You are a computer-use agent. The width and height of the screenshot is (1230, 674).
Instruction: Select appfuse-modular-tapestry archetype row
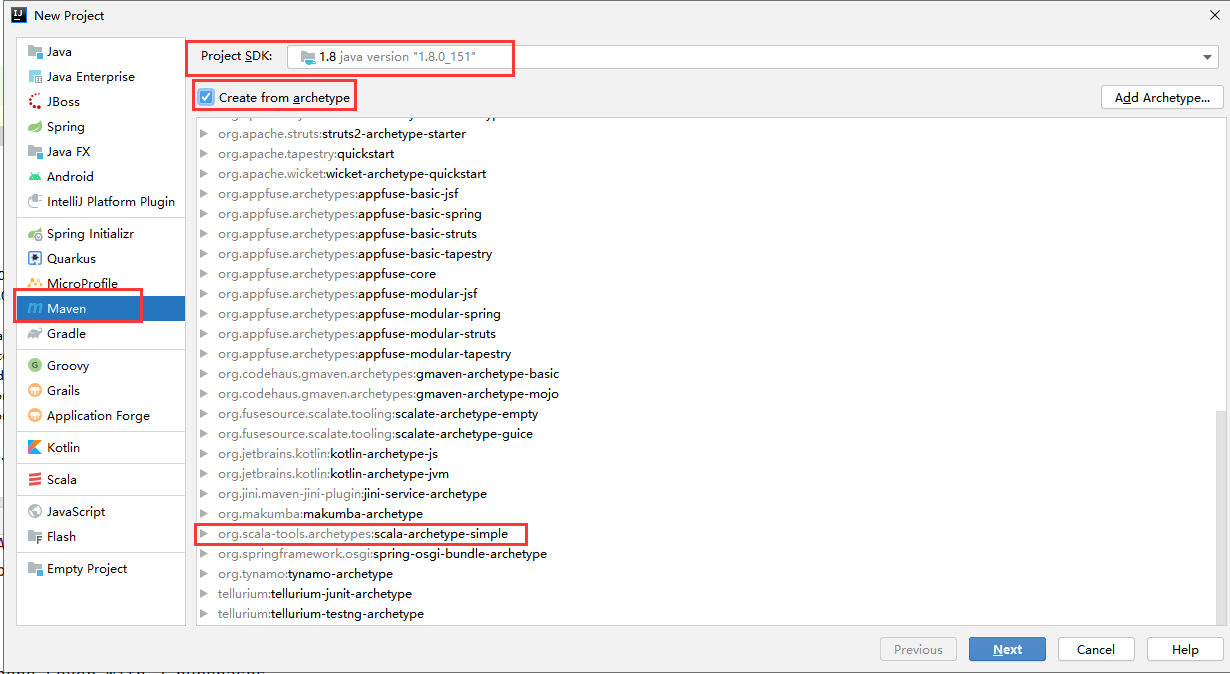click(x=705, y=354)
